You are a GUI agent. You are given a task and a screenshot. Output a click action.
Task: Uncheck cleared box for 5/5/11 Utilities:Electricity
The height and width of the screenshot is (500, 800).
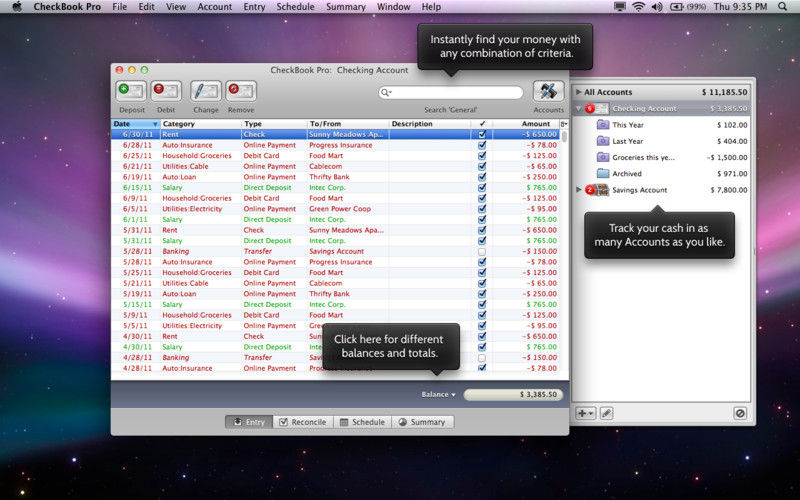coord(482,326)
